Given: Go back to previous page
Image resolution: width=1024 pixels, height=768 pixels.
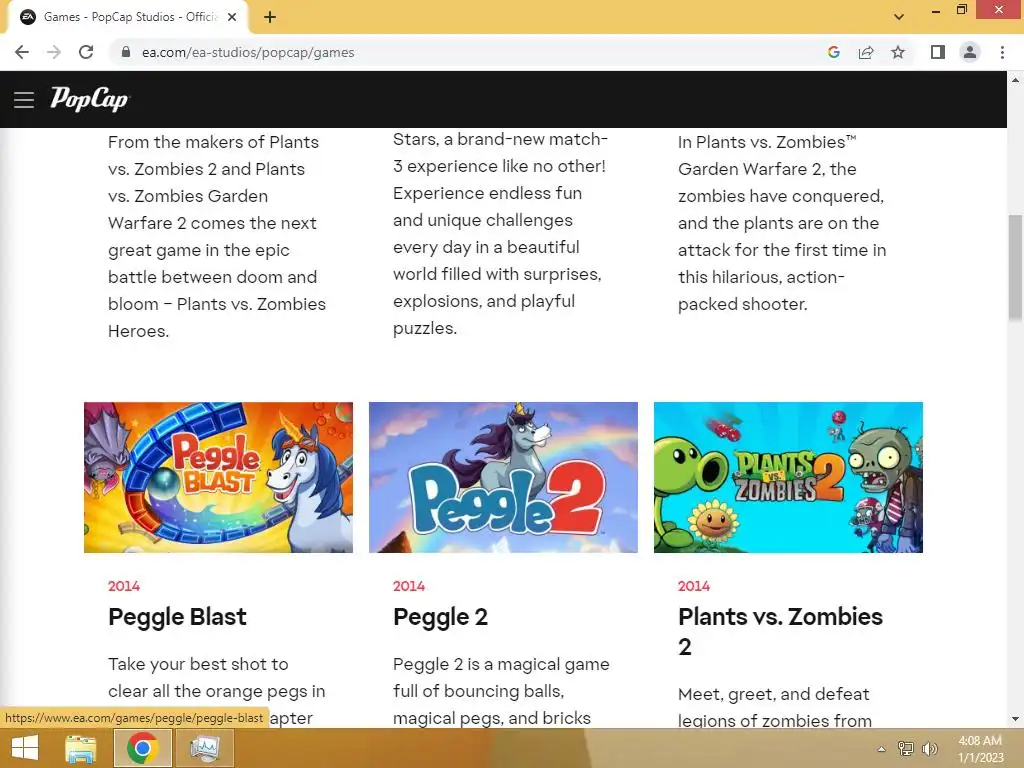Looking at the screenshot, I should pyautogui.click(x=22, y=52).
